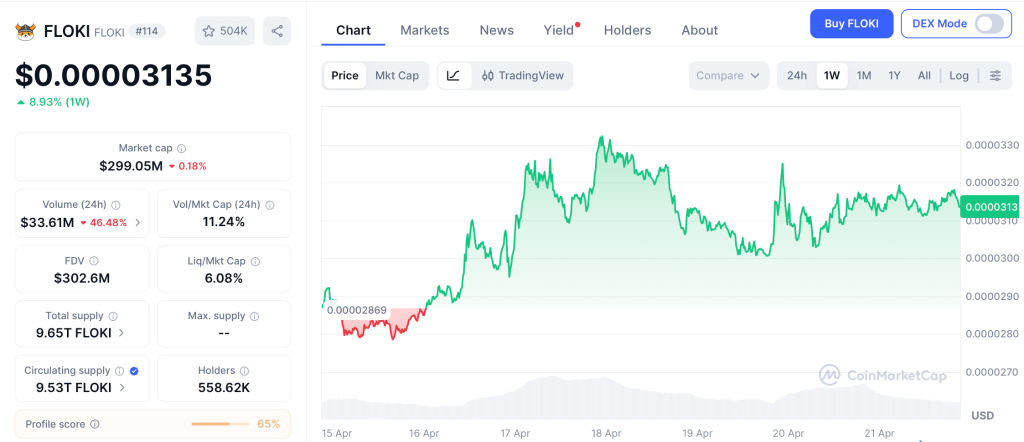Click the share icon next to watchlist

[x=277, y=31]
